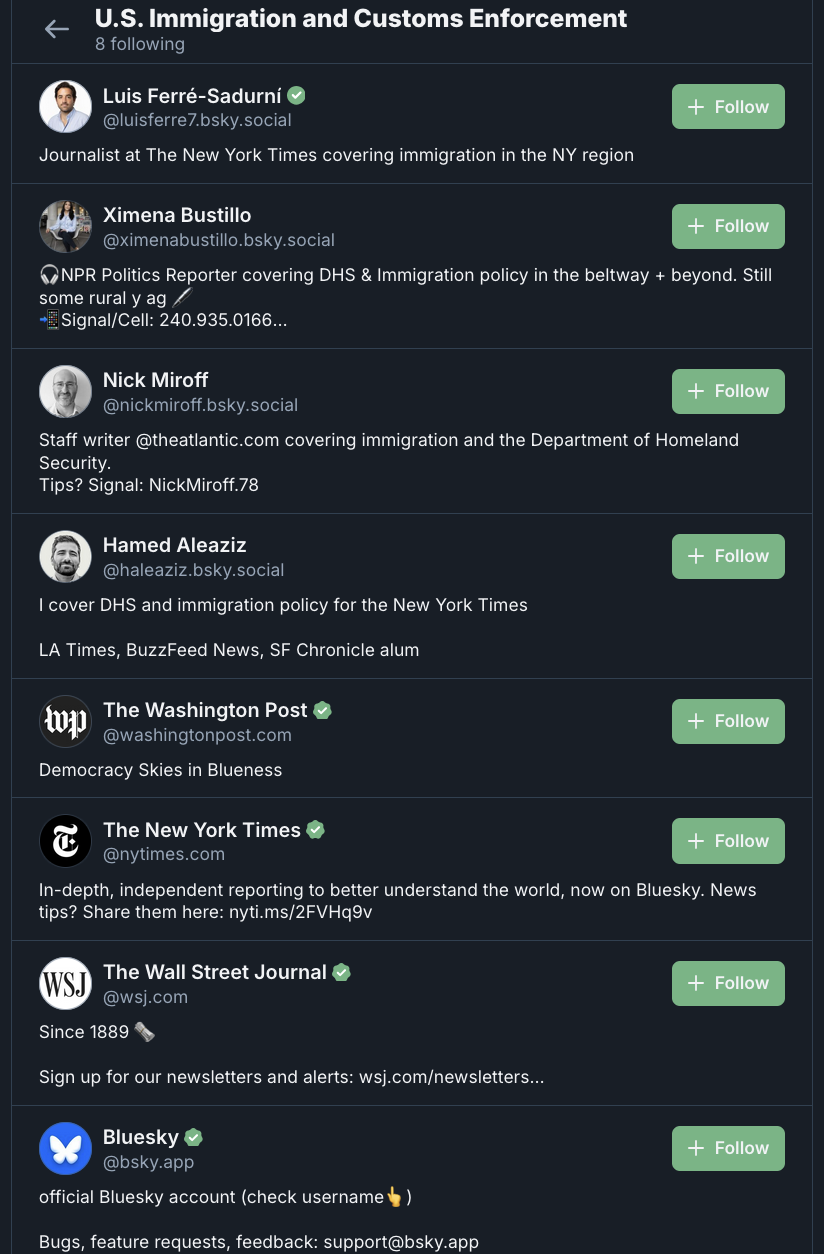824x1254 pixels.
Task: Click the Bluesky butterfly logo avatar
Action: pos(65,1148)
